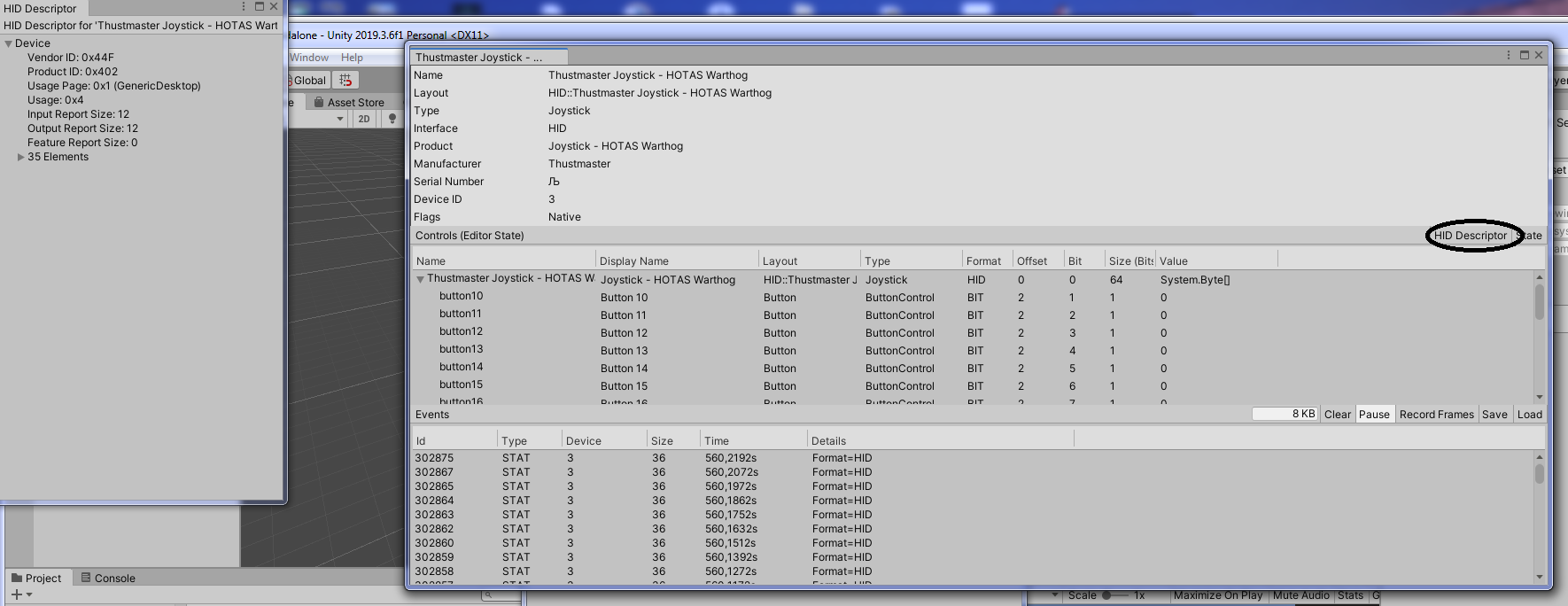Open the joystick debug window's kebab menu
The image size is (1568, 606).
point(1509,55)
